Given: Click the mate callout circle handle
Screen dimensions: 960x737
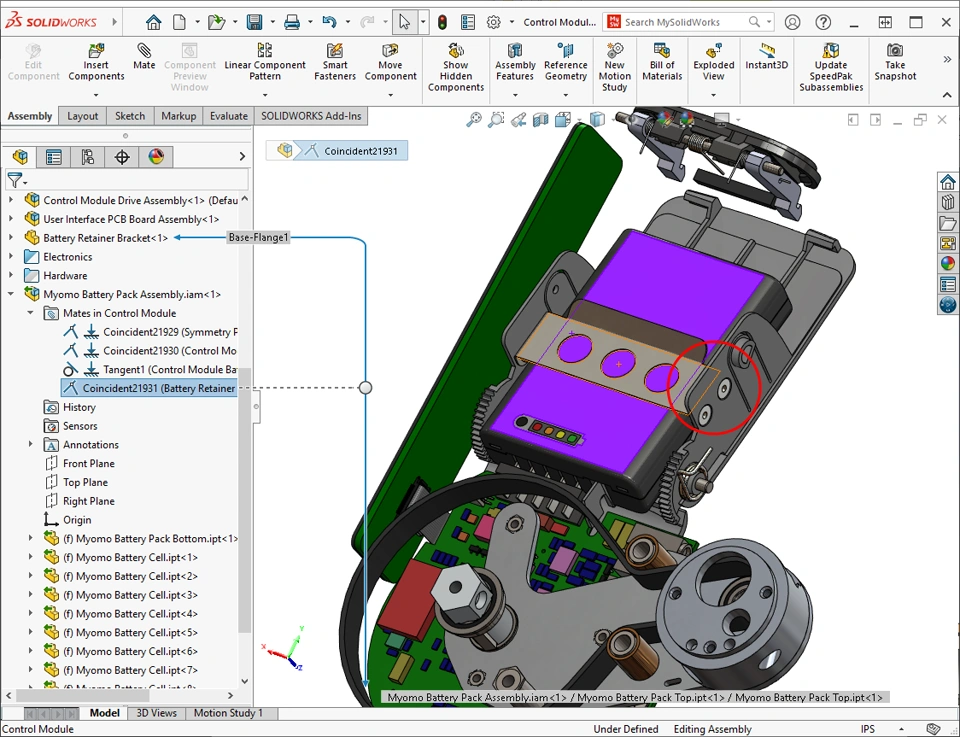Looking at the screenshot, I should click(366, 387).
